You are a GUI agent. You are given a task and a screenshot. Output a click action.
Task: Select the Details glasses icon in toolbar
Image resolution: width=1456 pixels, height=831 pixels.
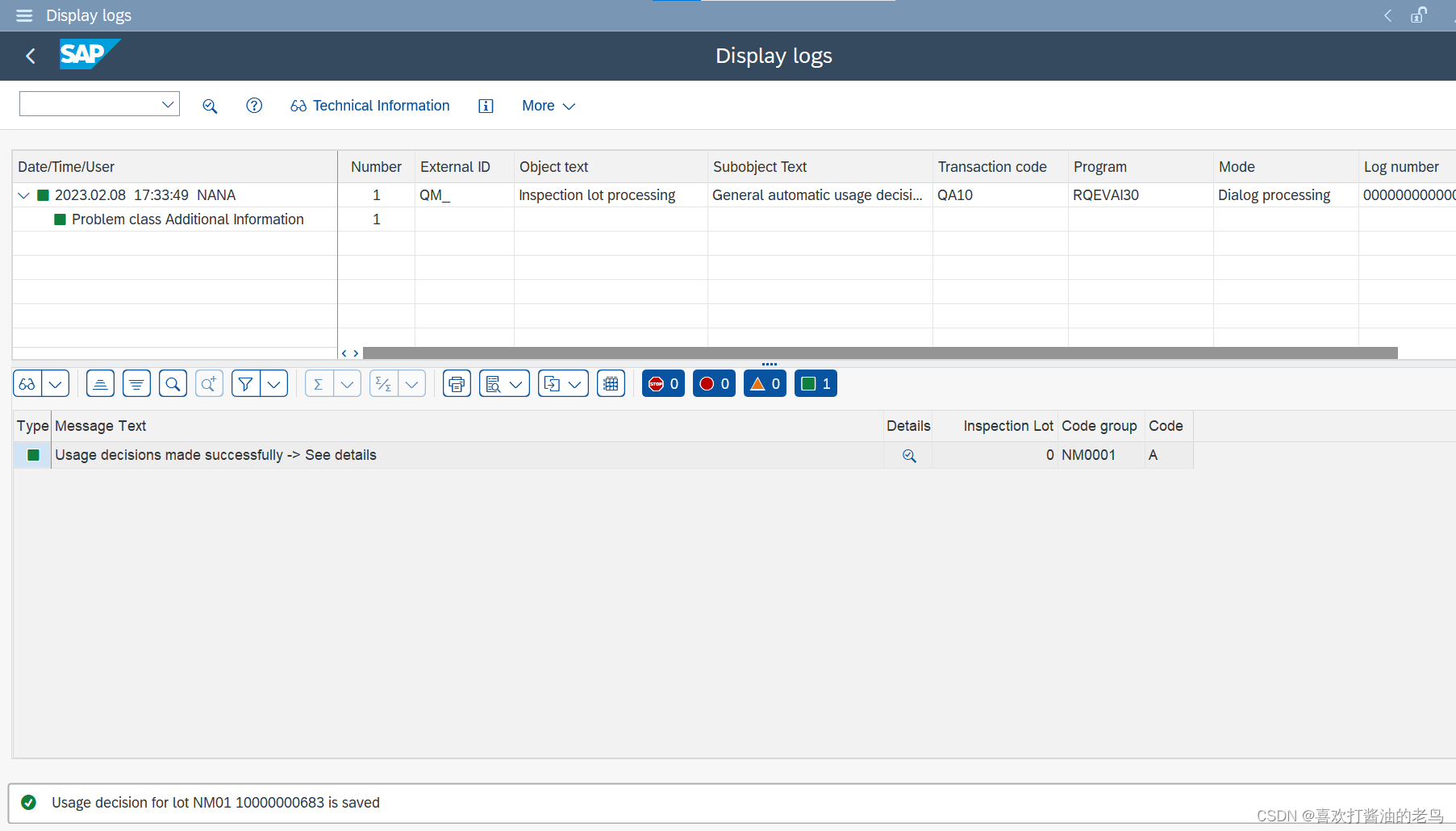(27, 383)
